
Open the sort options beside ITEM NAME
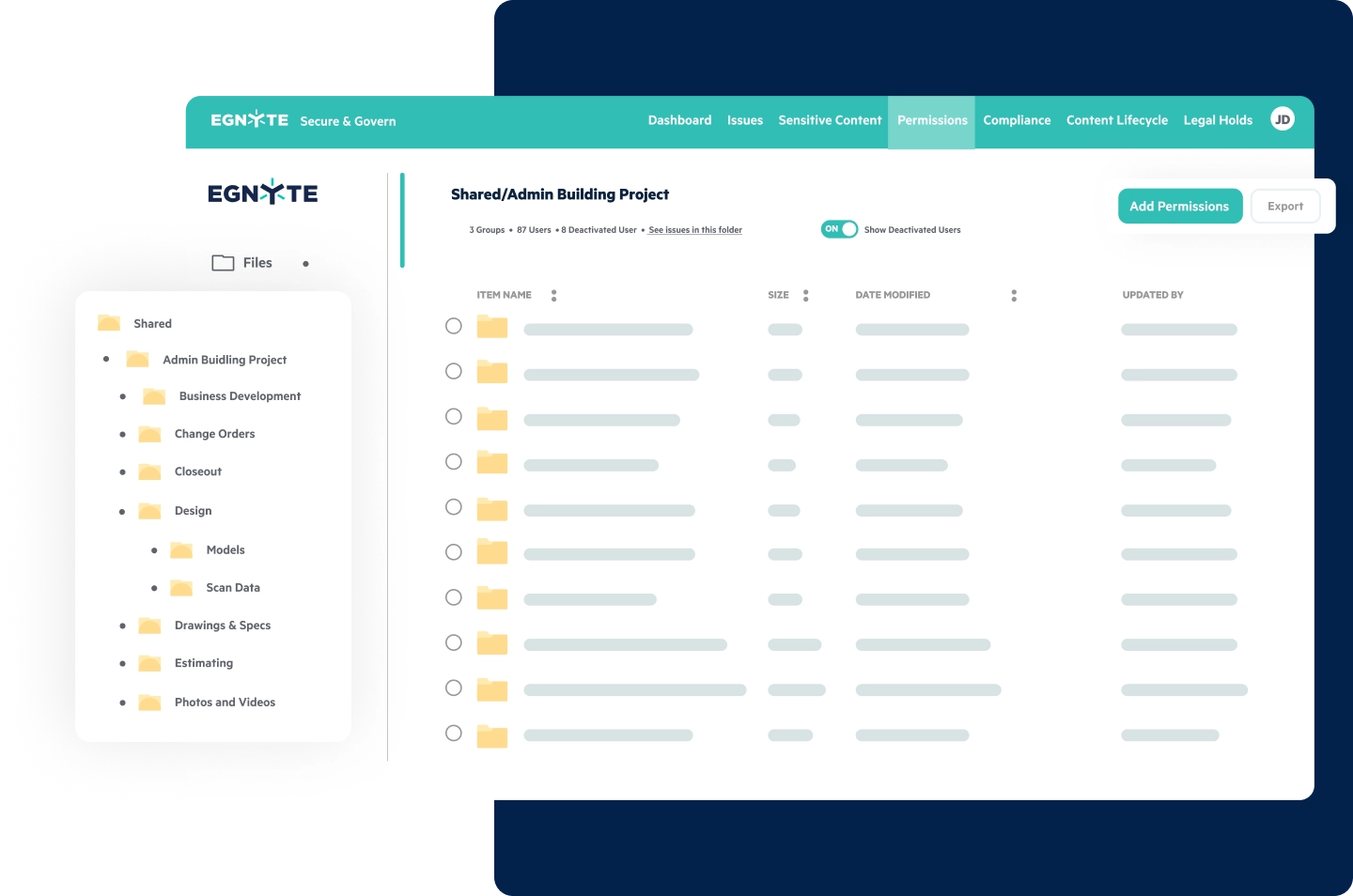[x=553, y=294]
